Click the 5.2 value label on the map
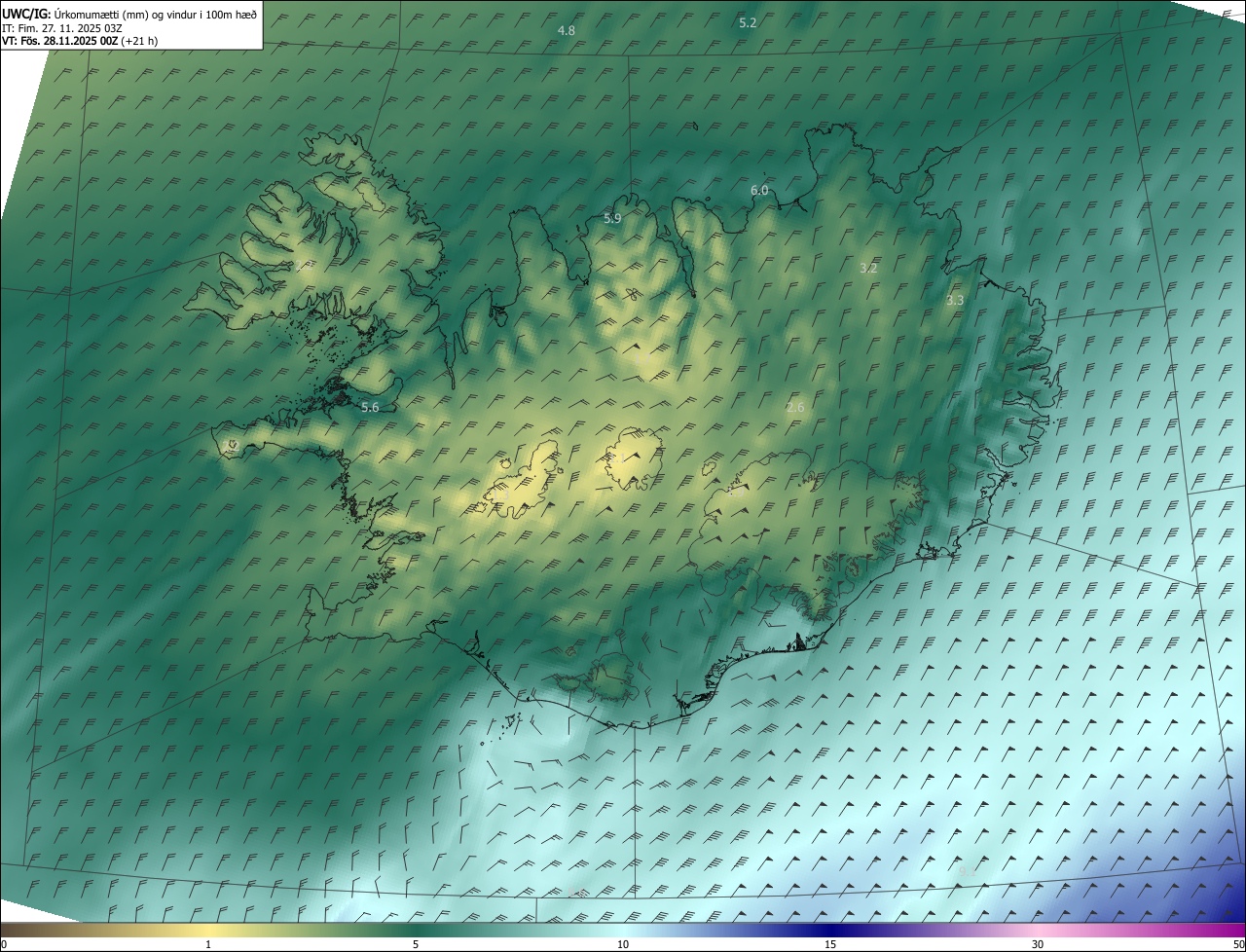Screen dimensions: 1246x952 click(x=748, y=22)
